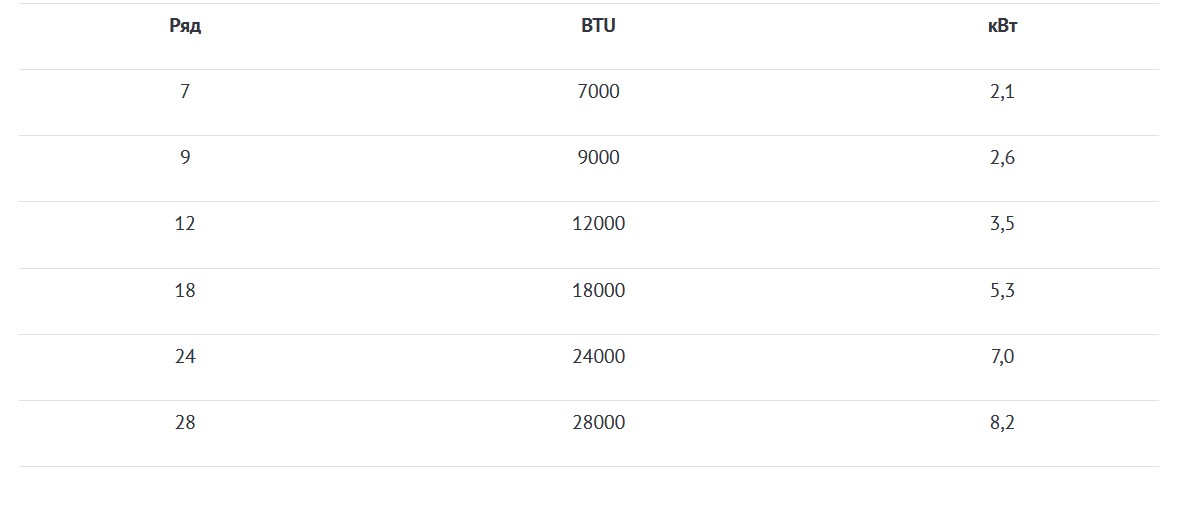Click the 2,6 кВт value
The image size is (1196, 511).
point(1001,158)
